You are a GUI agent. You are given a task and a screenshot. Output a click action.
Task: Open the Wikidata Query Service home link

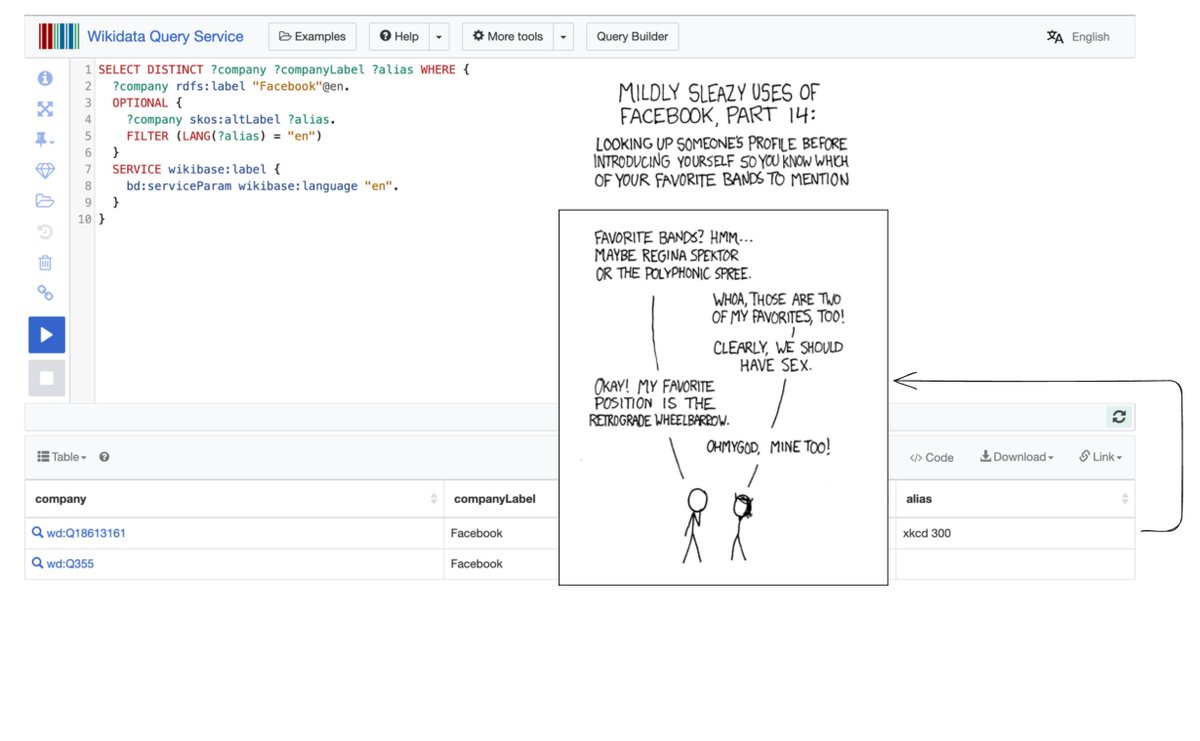pos(165,36)
